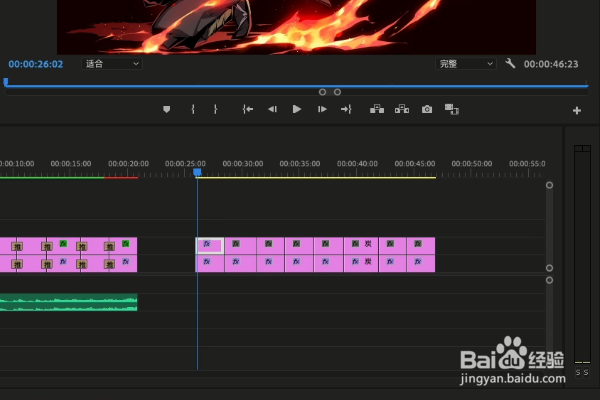
Task: Click the Mark Out bracket button
Action: click(x=215, y=109)
